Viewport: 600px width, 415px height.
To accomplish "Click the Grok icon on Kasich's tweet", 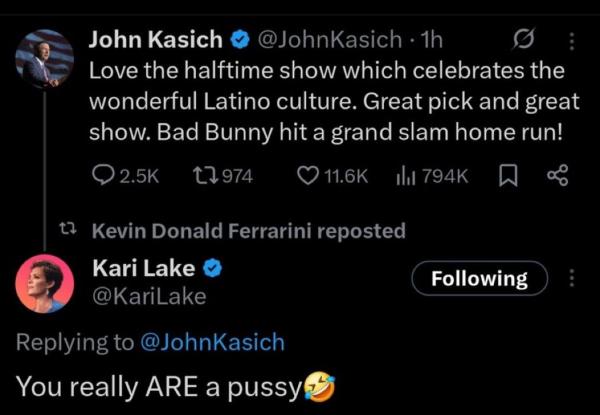I will pyautogui.click(x=519, y=42).
